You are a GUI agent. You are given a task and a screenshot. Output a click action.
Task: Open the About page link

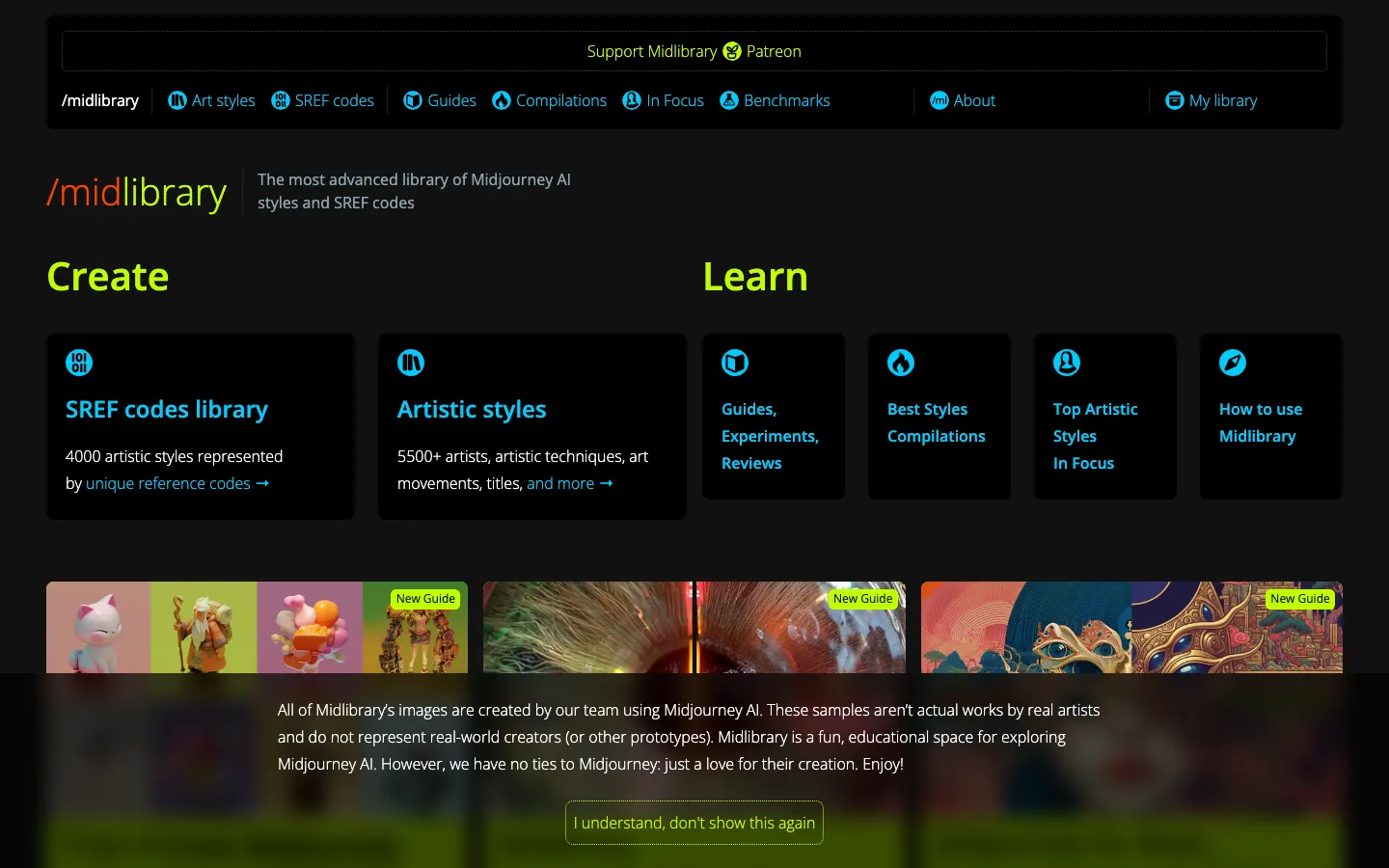tap(963, 100)
